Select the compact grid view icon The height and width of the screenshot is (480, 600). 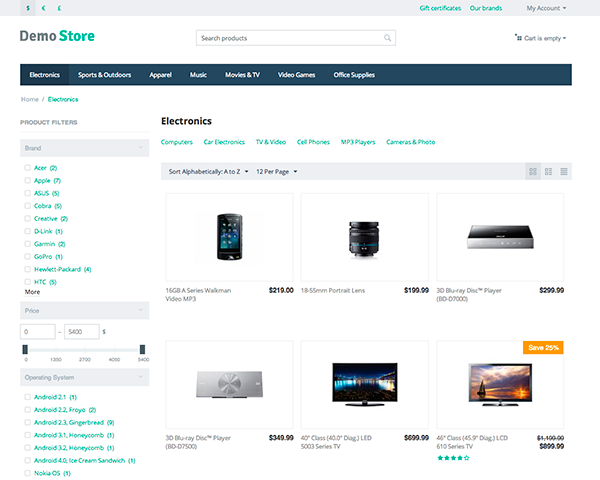click(548, 171)
